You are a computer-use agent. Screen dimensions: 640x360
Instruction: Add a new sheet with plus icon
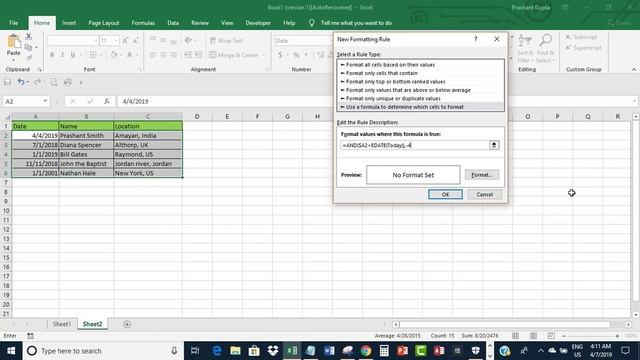127,324
